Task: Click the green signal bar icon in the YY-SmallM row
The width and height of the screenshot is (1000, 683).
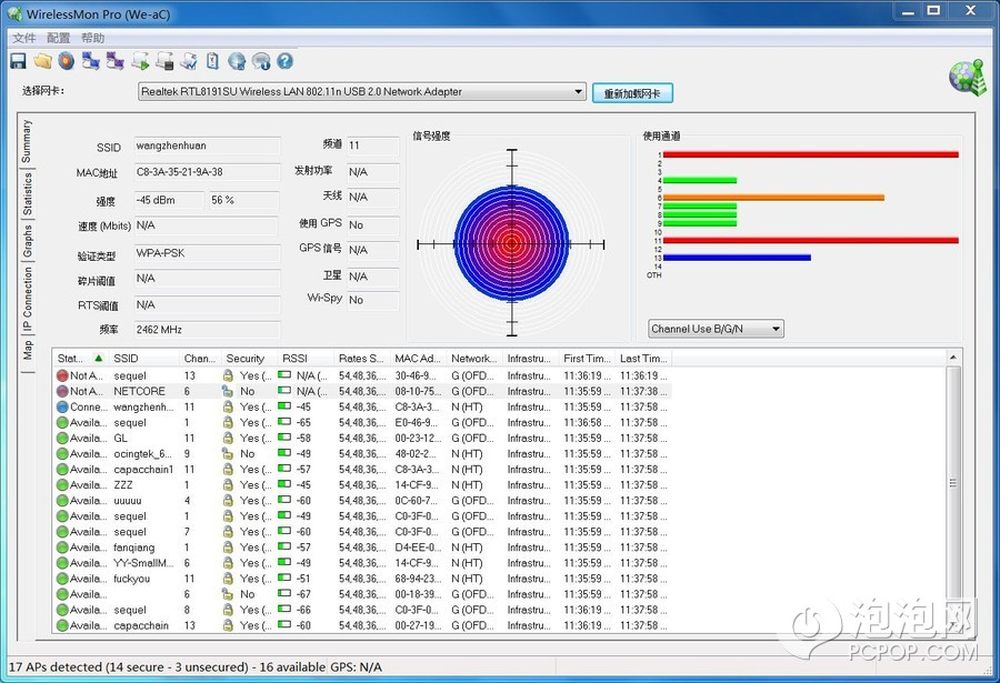Action: (284, 562)
